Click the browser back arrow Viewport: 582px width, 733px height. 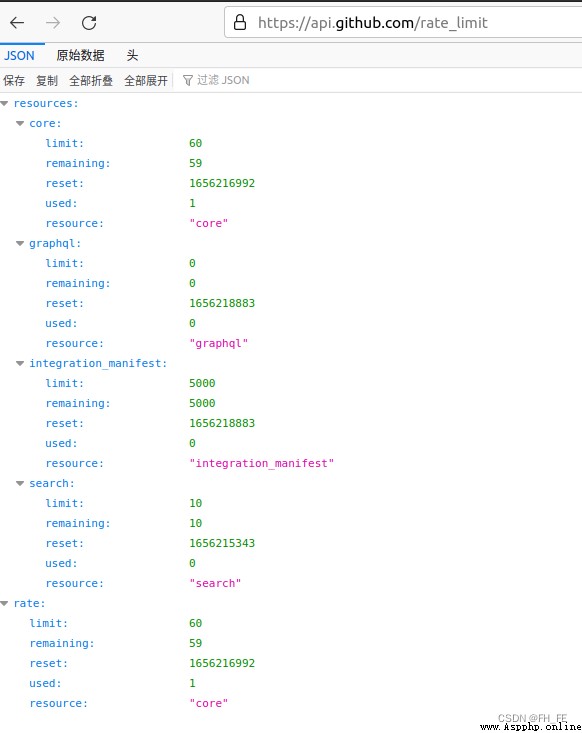pos(17,22)
